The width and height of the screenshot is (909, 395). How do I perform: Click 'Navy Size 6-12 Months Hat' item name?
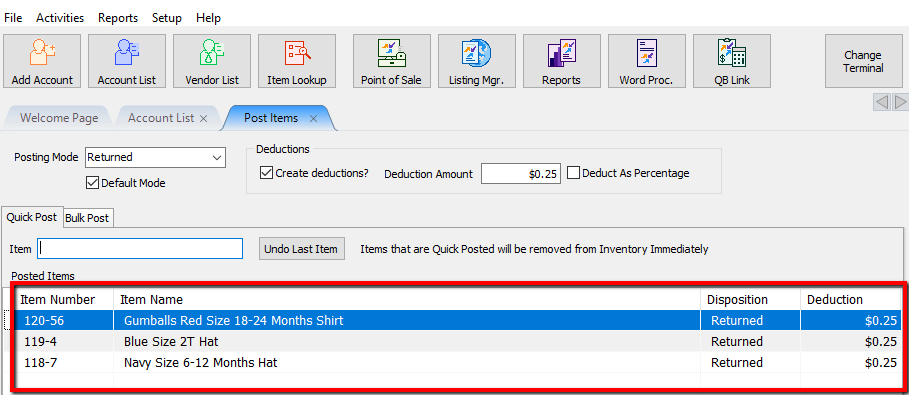coord(201,363)
